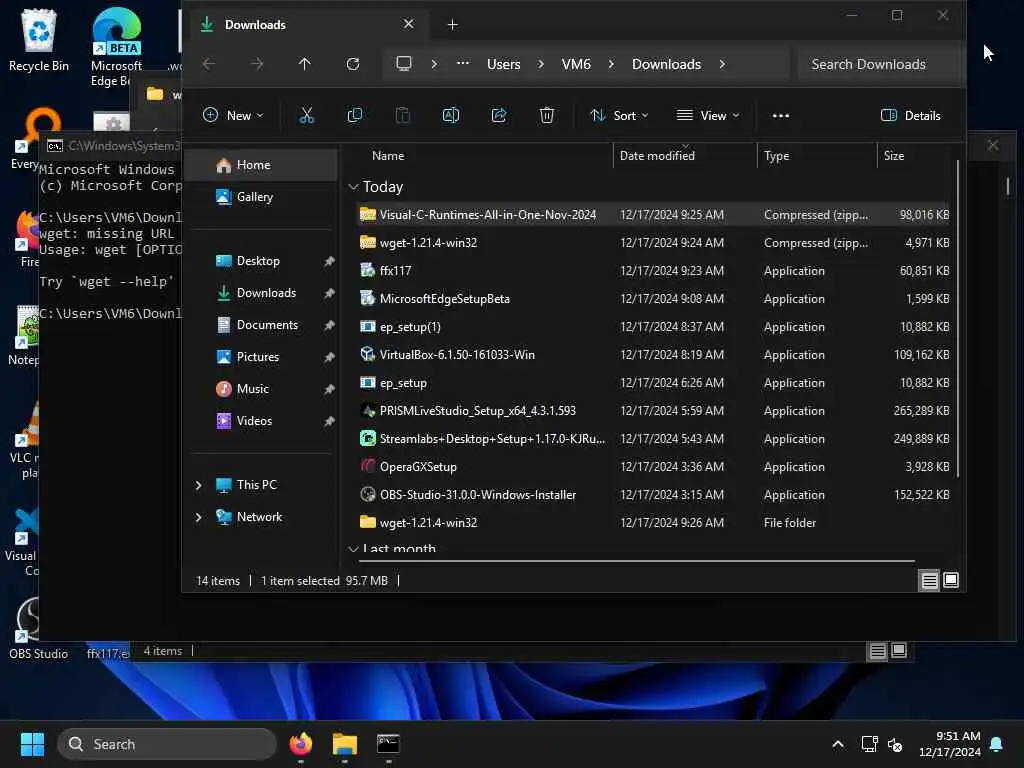Open the Windows Start menu

pyautogui.click(x=32, y=744)
